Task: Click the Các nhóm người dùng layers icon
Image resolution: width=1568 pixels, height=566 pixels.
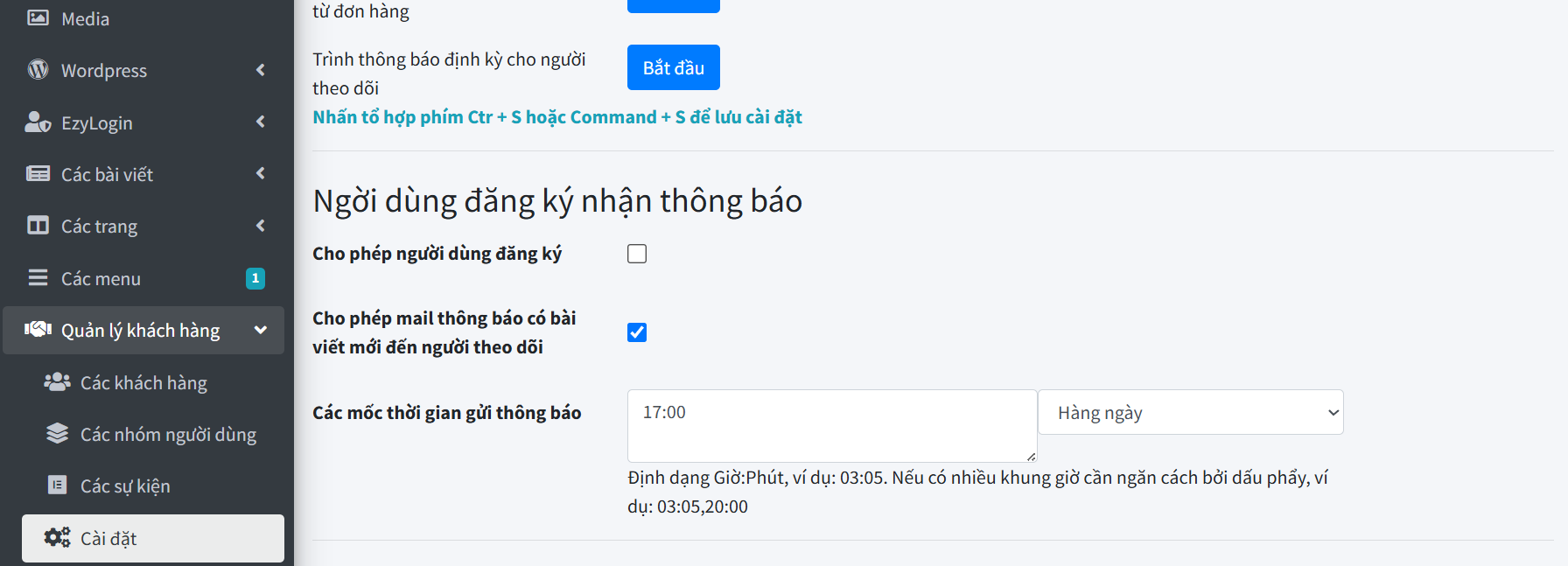Action: tap(57, 433)
